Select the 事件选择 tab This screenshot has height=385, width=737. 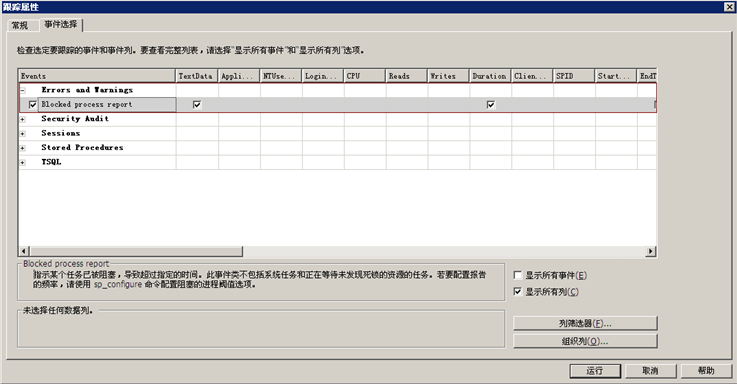pyautogui.click(x=61, y=24)
